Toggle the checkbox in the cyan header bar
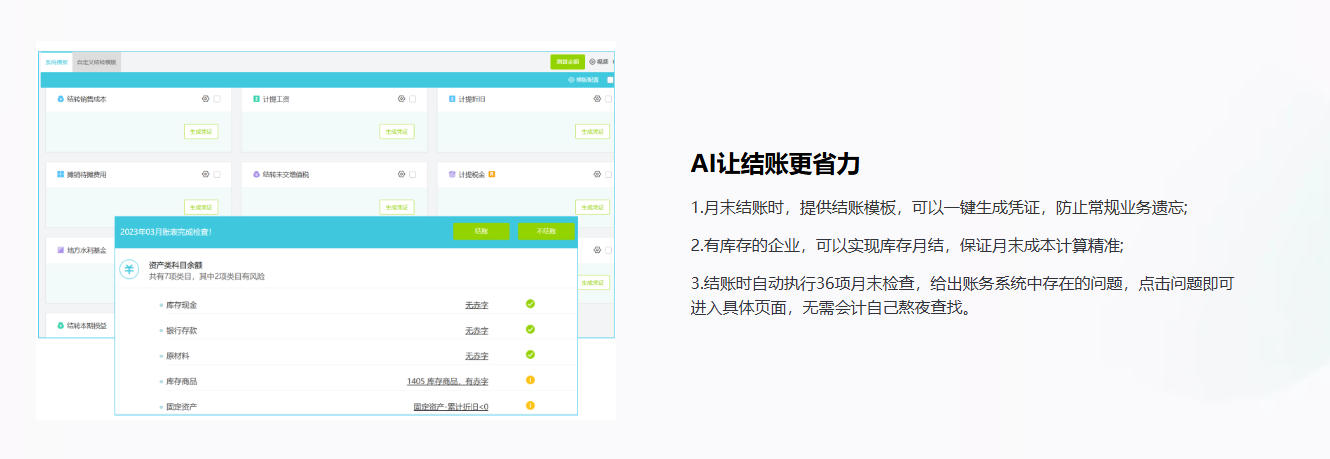Viewport: 1330px width, 459px height. click(611, 79)
